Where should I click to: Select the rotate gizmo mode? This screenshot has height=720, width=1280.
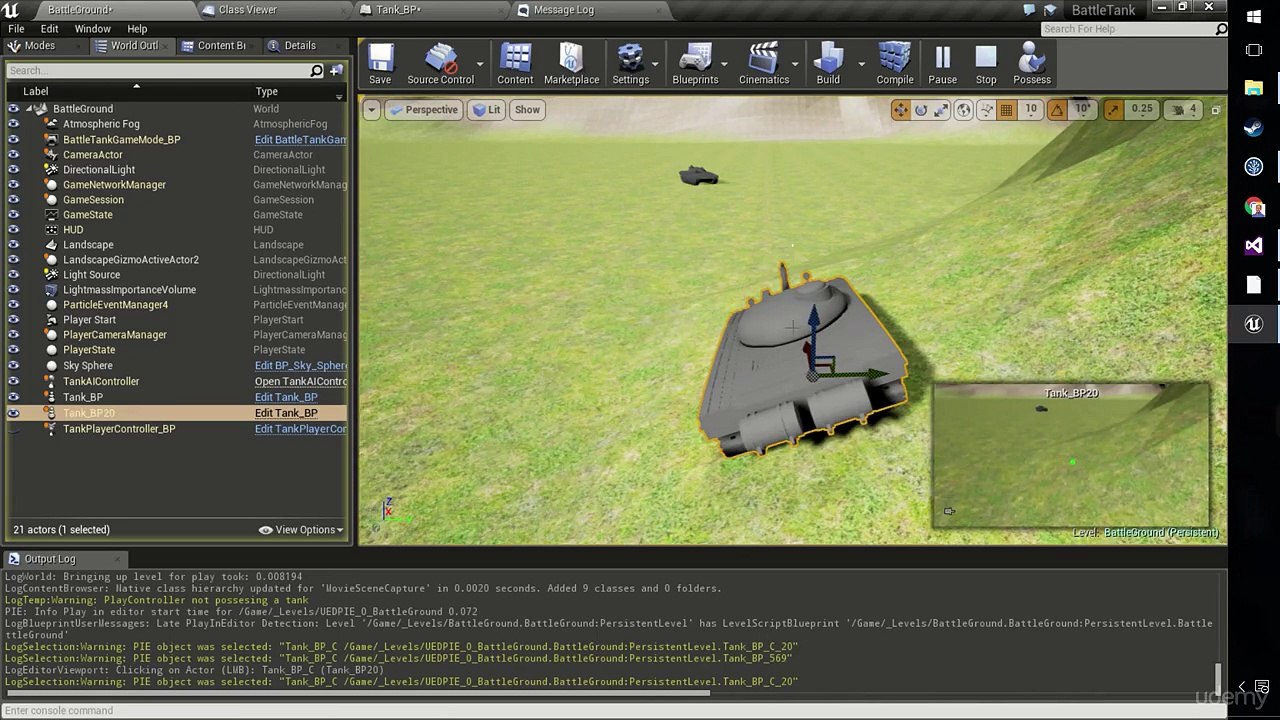pyautogui.click(x=921, y=110)
